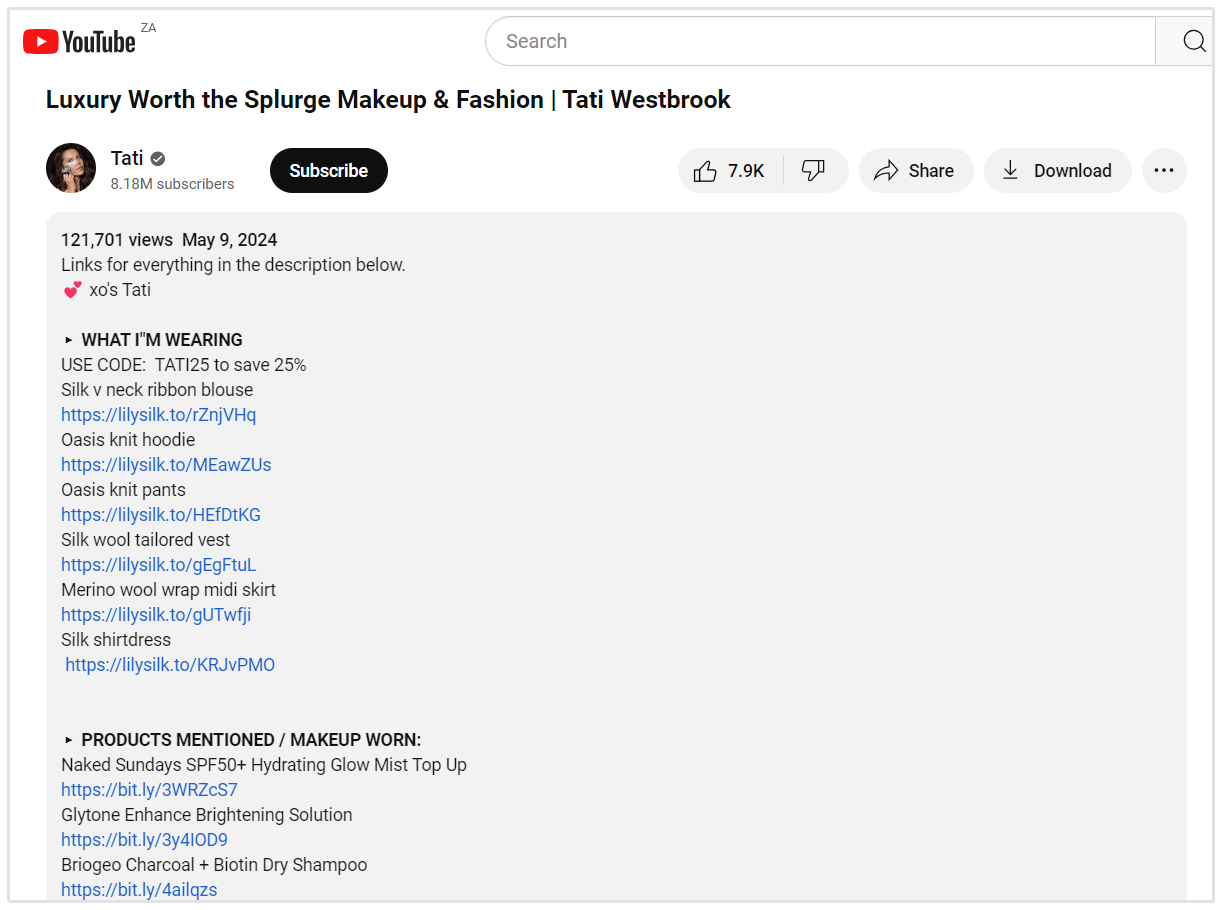The height and width of the screenshot is (910, 1222).
Task: Open the Briogeo Dry Shampoo bit.ly link
Action: tap(139, 890)
